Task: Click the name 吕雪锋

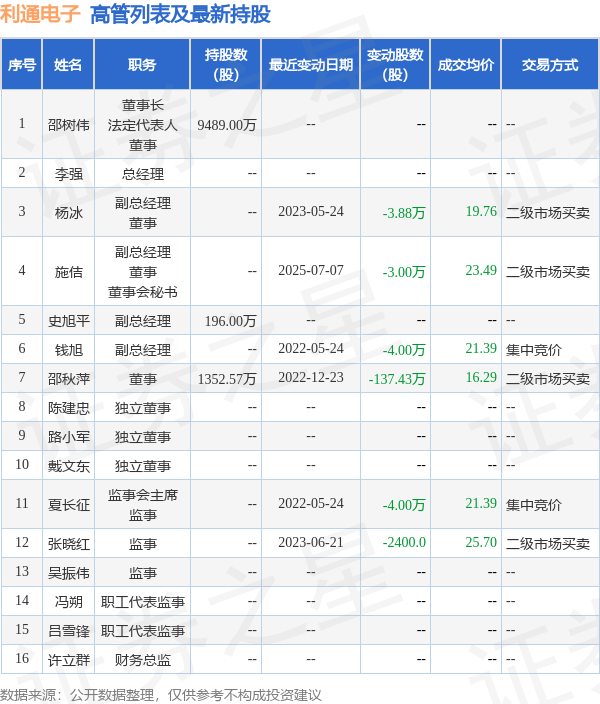Action: pos(69,631)
